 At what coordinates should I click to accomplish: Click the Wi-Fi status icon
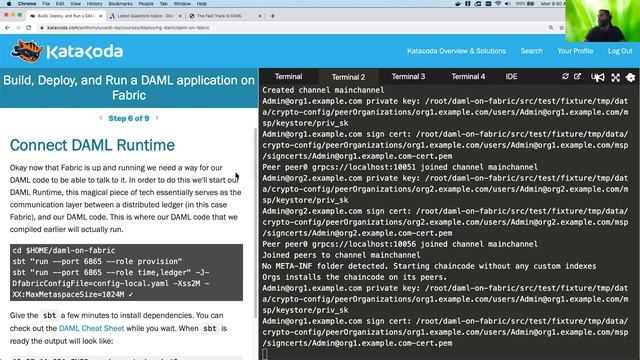(x=498, y=4)
